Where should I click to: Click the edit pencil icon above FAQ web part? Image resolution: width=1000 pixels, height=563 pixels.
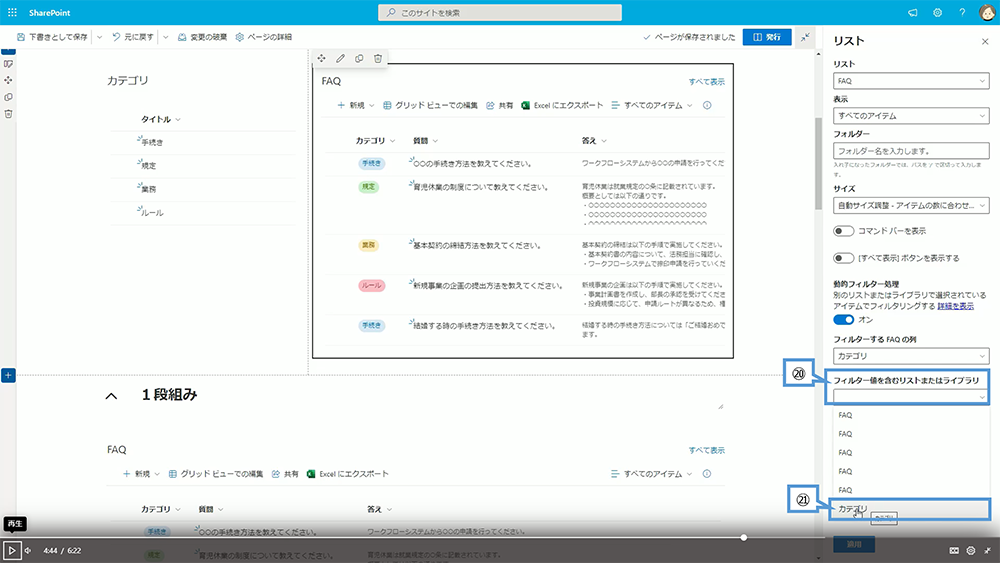(341, 59)
